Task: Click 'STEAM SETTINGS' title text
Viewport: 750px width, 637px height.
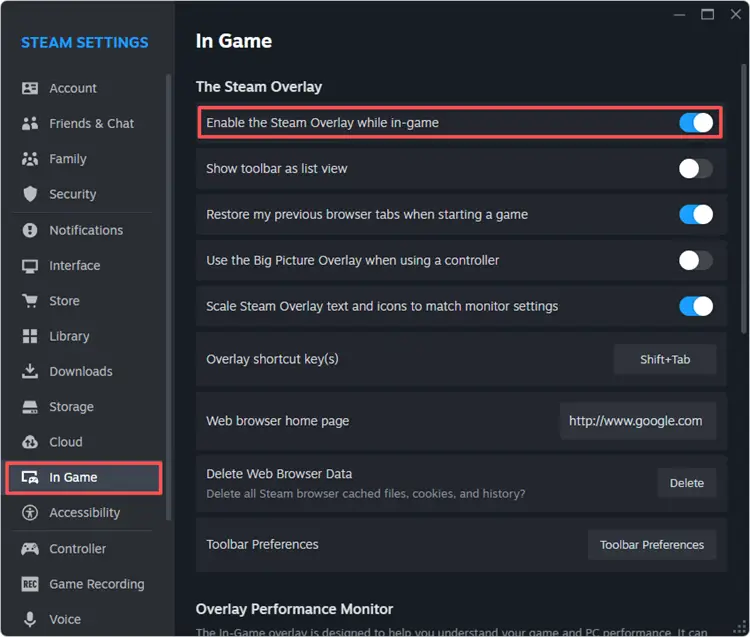Action: [85, 43]
